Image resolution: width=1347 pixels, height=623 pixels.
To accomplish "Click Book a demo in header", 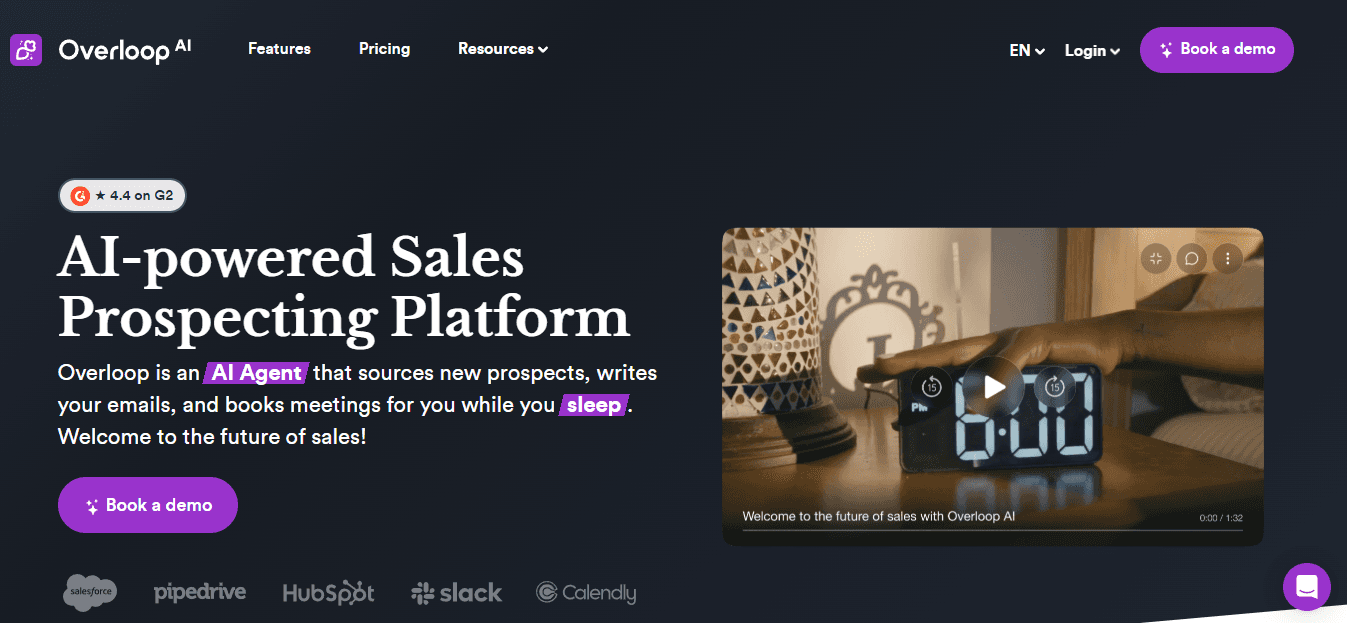I will coord(1216,50).
